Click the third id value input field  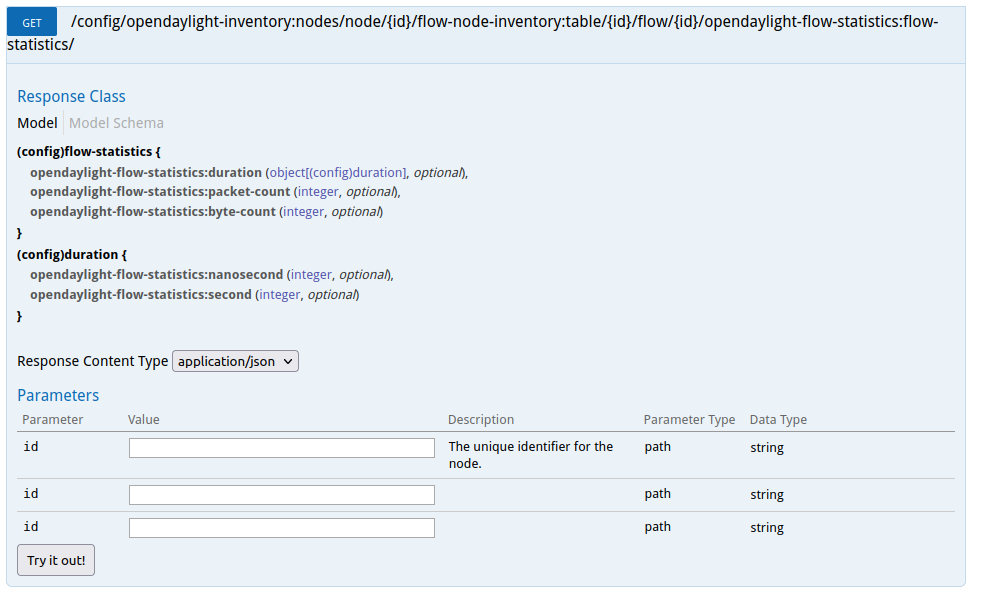click(282, 528)
